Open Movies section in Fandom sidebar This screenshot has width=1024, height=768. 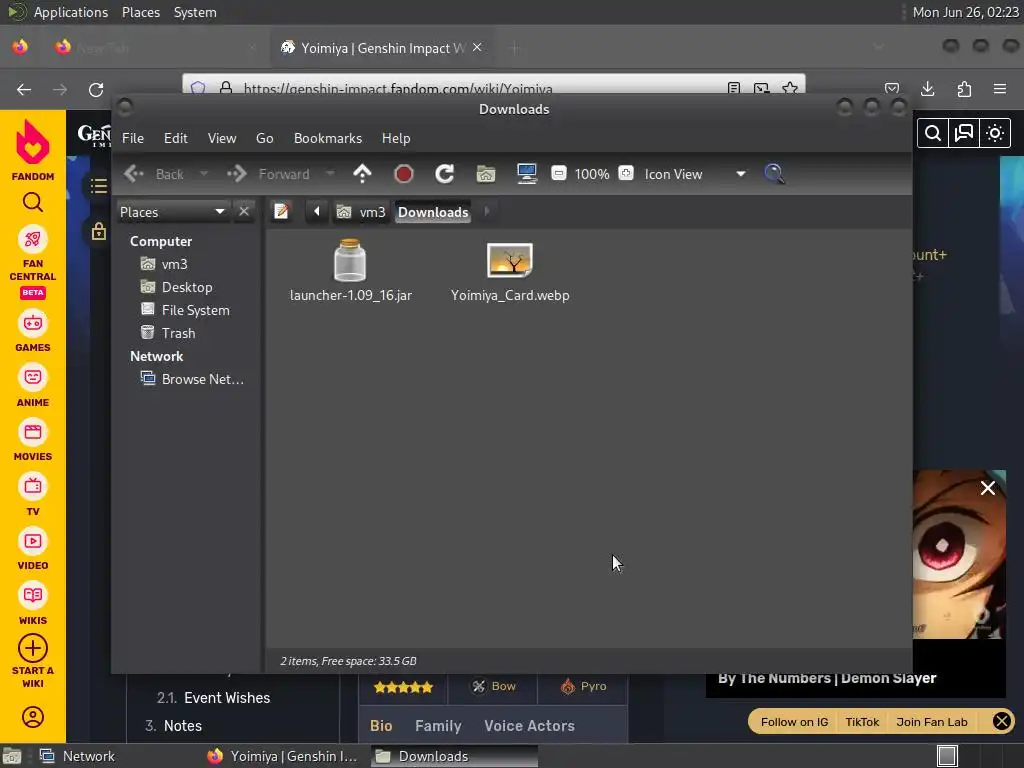[33, 441]
